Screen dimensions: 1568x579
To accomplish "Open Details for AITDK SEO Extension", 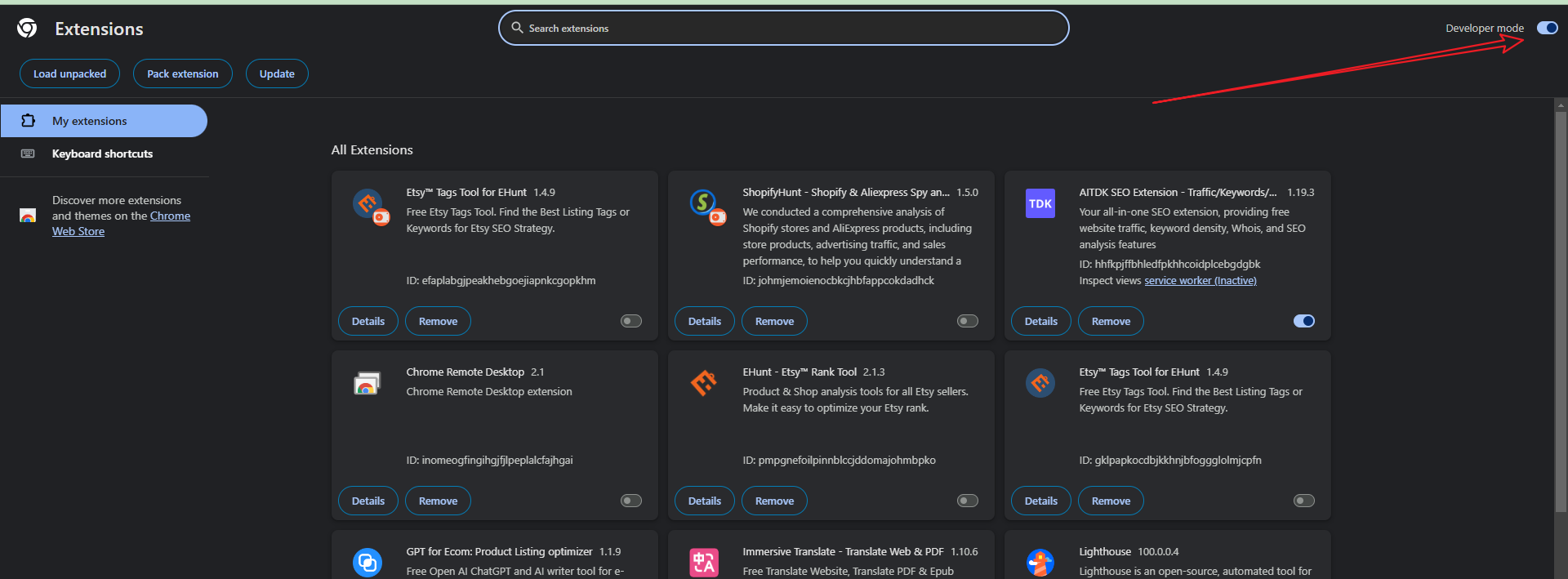I will [1041, 321].
